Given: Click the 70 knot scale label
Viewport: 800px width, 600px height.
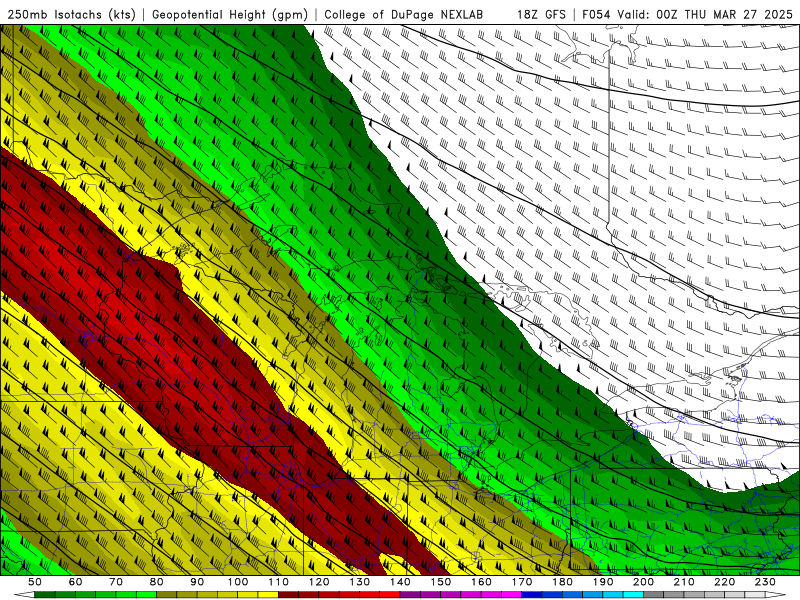Looking at the screenshot, I should click(x=116, y=582).
